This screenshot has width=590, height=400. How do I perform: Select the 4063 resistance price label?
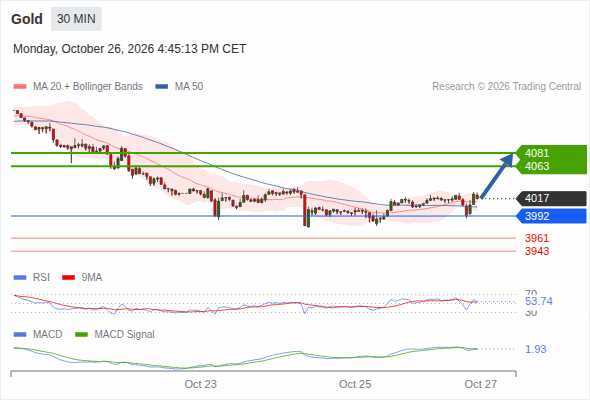[537, 166]
